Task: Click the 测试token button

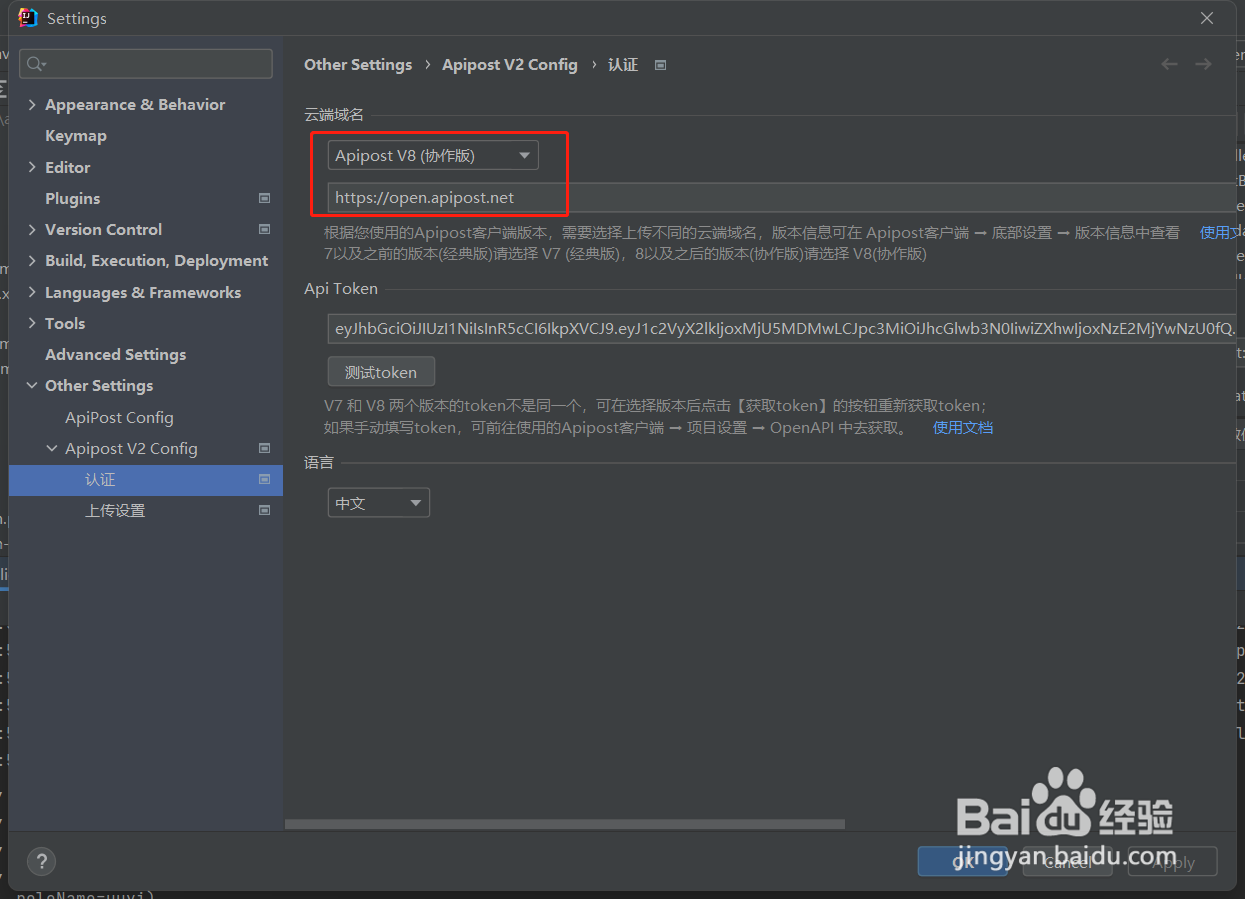Action: pos(381,372)
